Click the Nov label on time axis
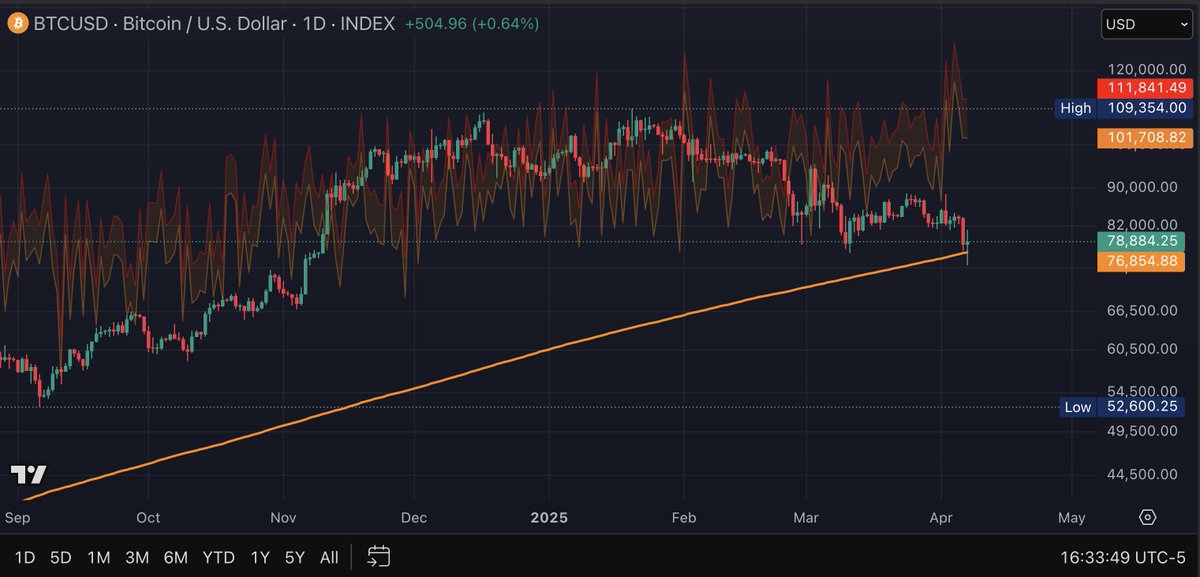This screenshot has height=577, width=1200. (x=284, y=518)
